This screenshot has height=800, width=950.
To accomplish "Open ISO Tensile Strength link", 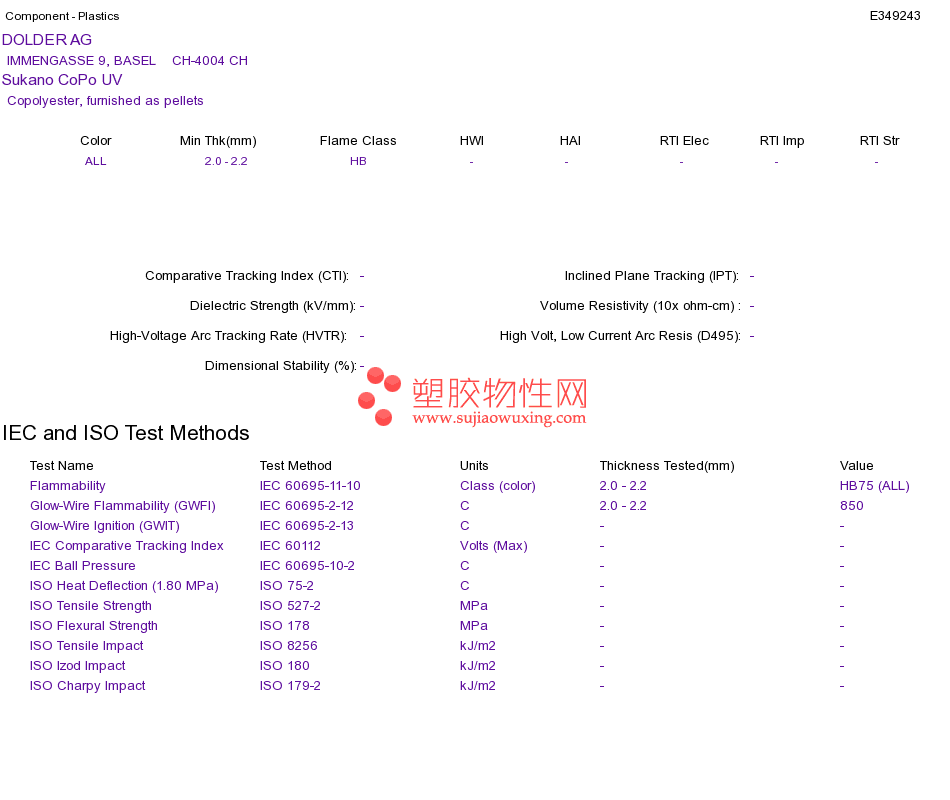I will [90, 605].
